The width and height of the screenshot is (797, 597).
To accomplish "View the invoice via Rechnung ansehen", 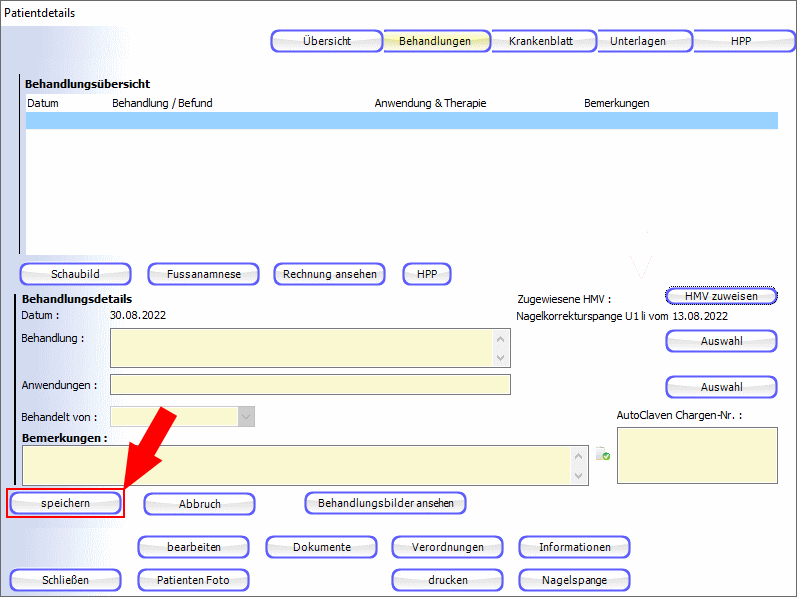I will click(329, 274).
